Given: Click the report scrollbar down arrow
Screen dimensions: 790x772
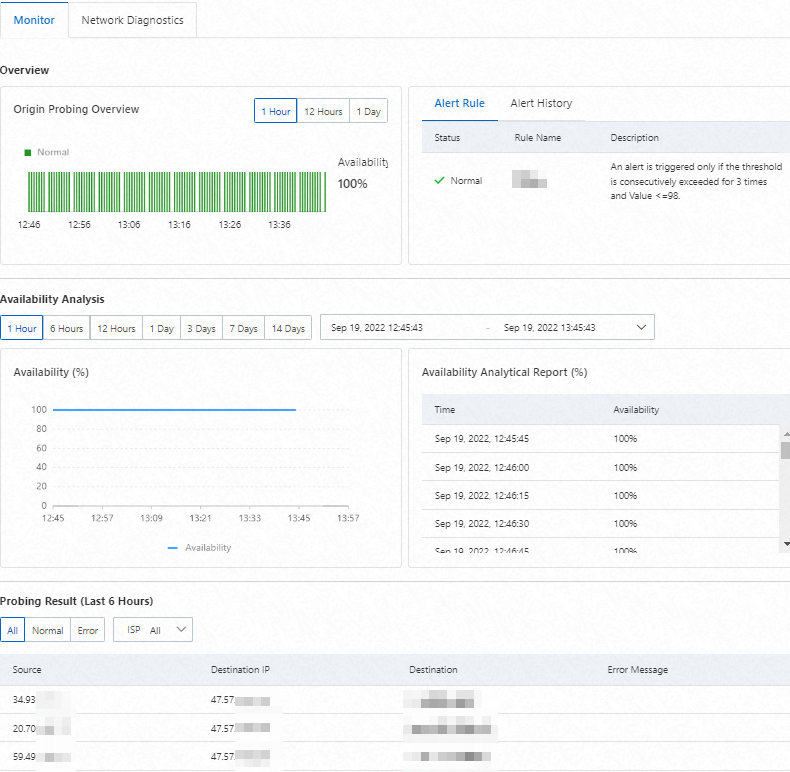Looking at the screenshot, I should [786, 543].
